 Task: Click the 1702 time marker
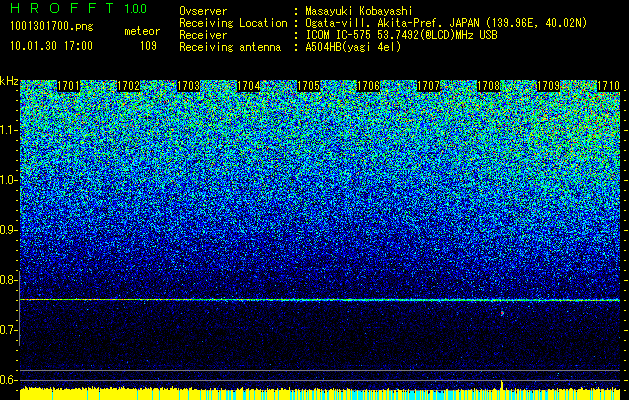128,86
